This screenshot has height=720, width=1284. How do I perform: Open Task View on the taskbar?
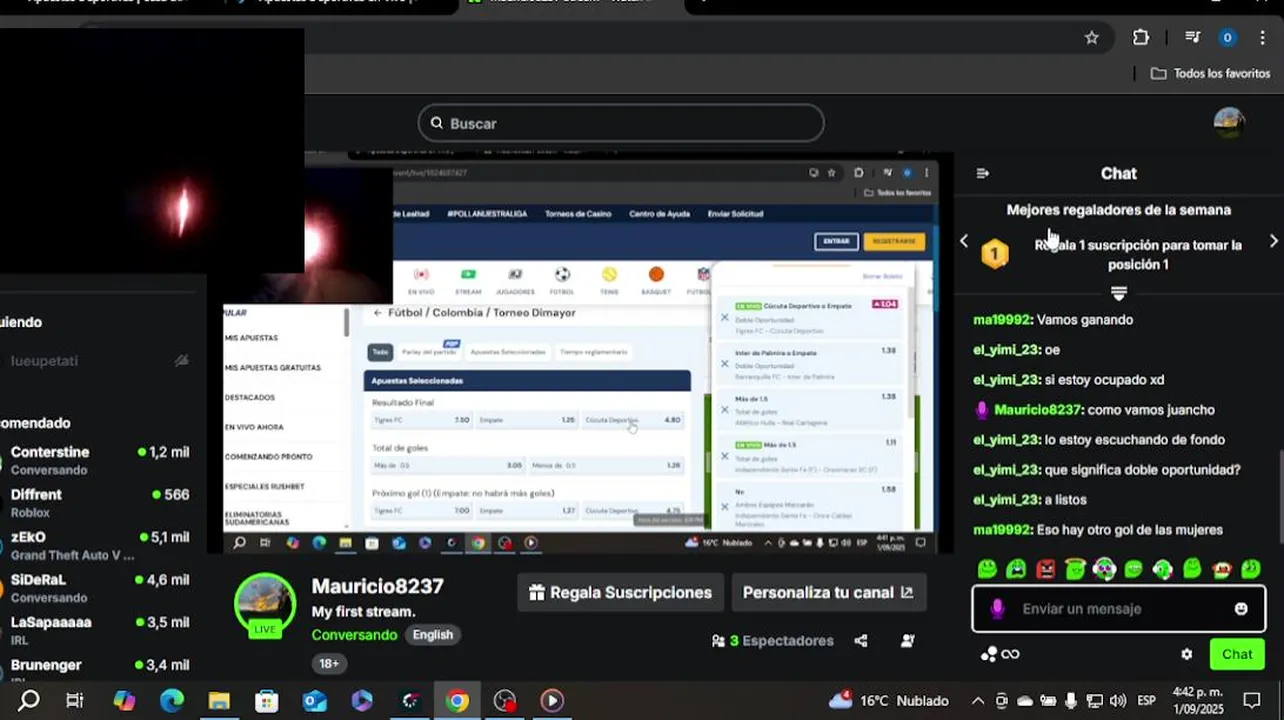(75, 701)
